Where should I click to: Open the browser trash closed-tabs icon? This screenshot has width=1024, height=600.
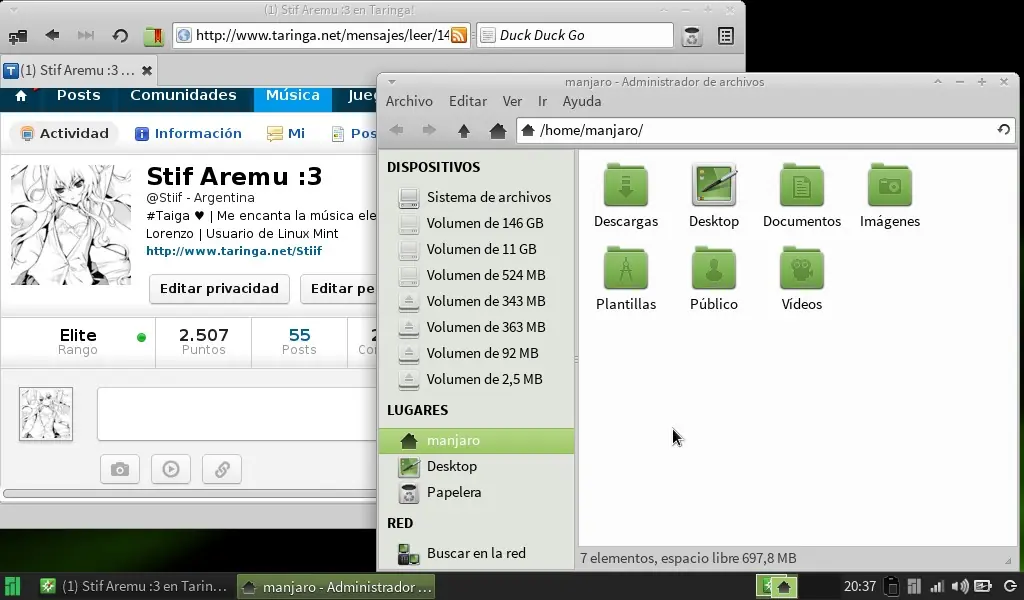tap(692, 36)
